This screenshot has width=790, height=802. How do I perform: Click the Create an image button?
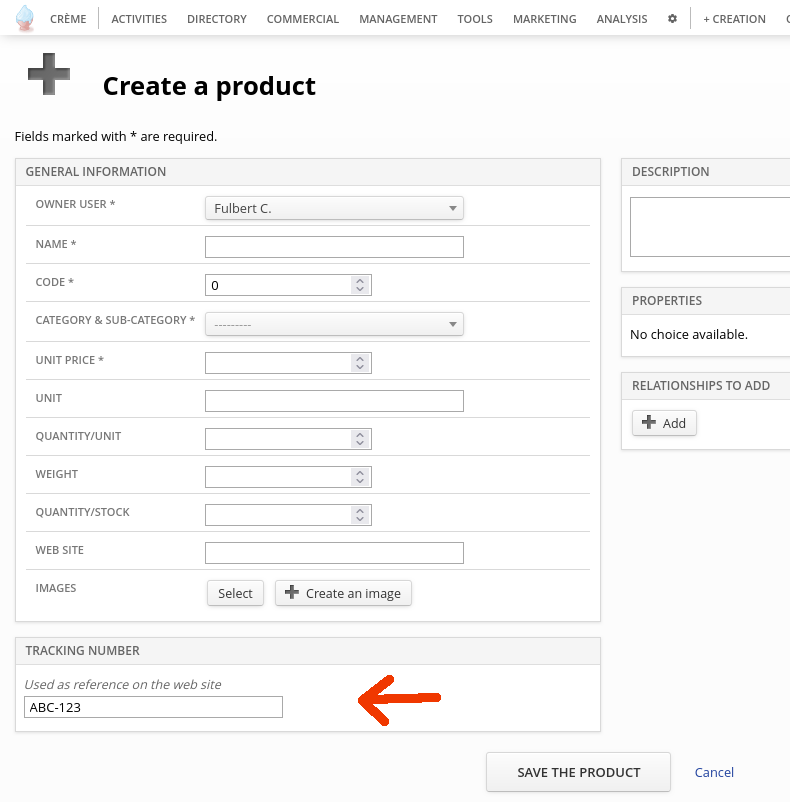pos(343,593)
